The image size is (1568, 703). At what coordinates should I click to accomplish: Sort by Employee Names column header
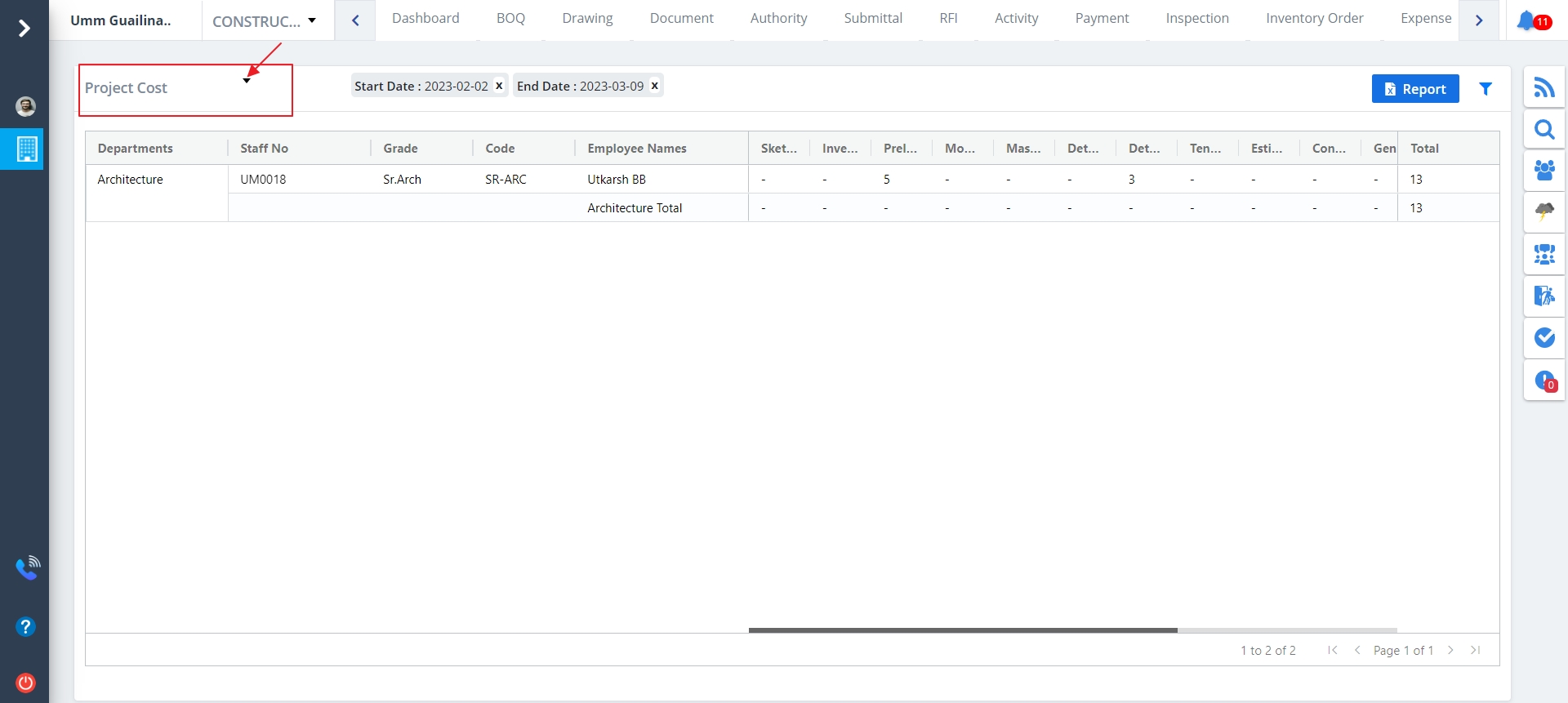pyautogui.click(x=636, y=149)
